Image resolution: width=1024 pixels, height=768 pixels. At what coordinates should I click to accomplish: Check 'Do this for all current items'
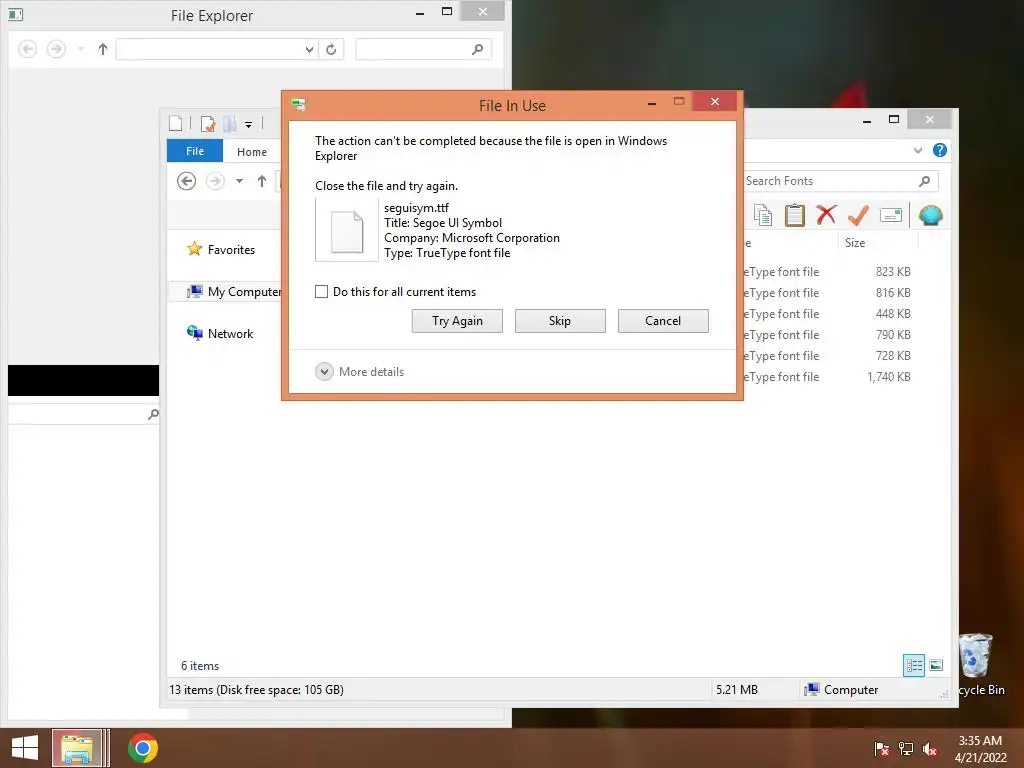[x=321, y=291]
